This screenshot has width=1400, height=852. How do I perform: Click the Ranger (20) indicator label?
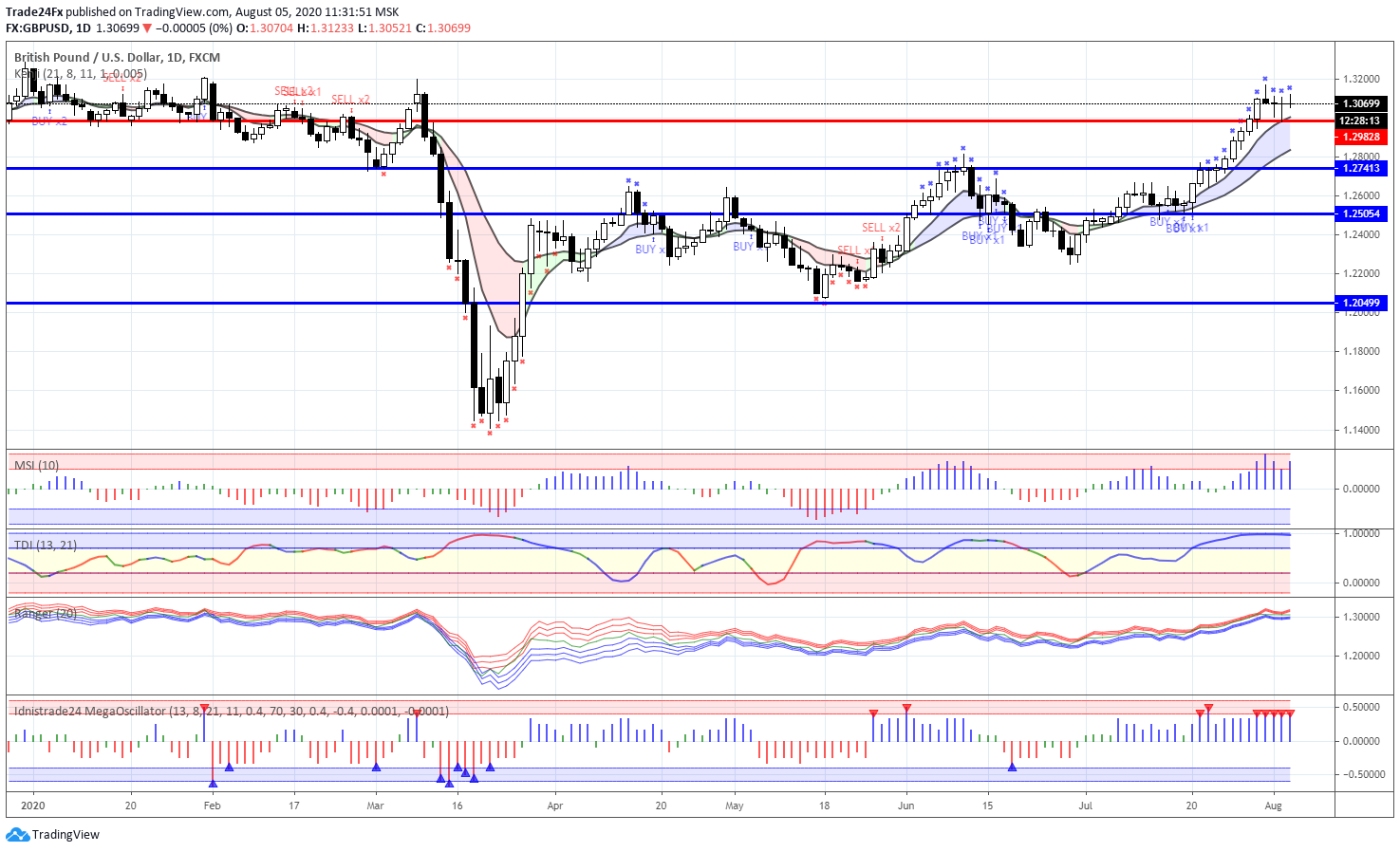tap(46, 614)
